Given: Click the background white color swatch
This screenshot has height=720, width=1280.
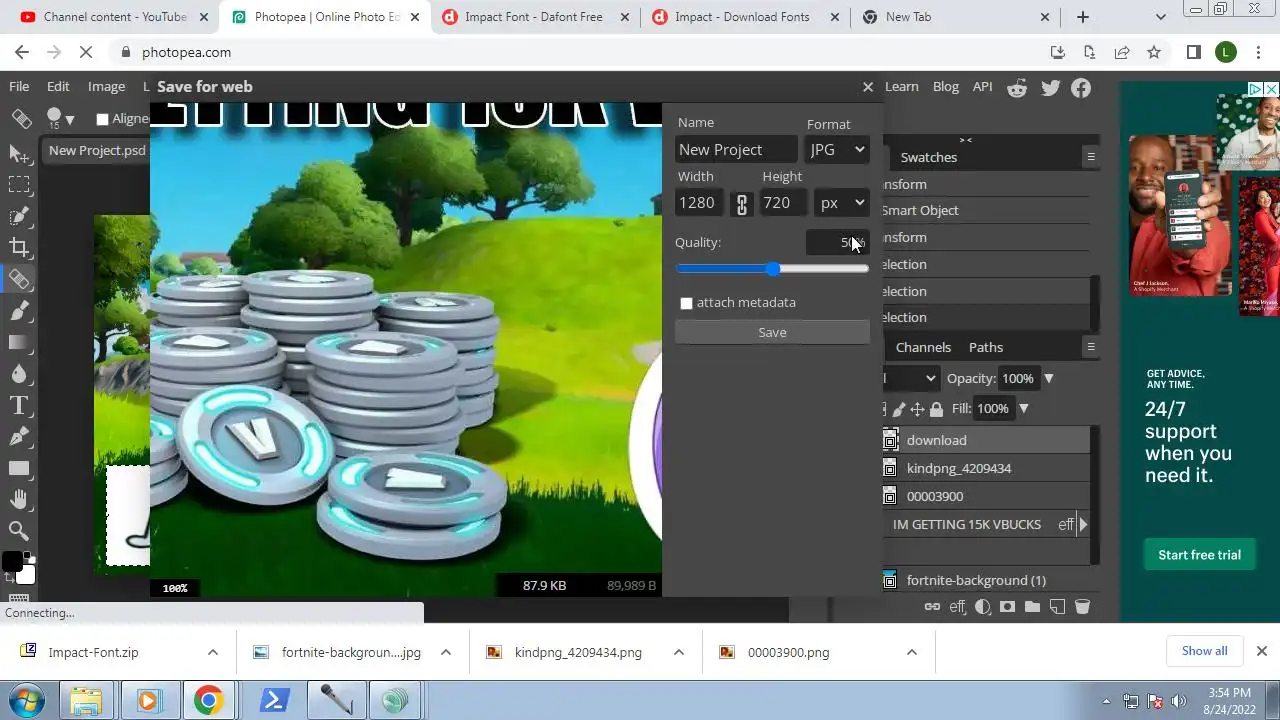Looking at the screenshot, I should tap(26, 574).
